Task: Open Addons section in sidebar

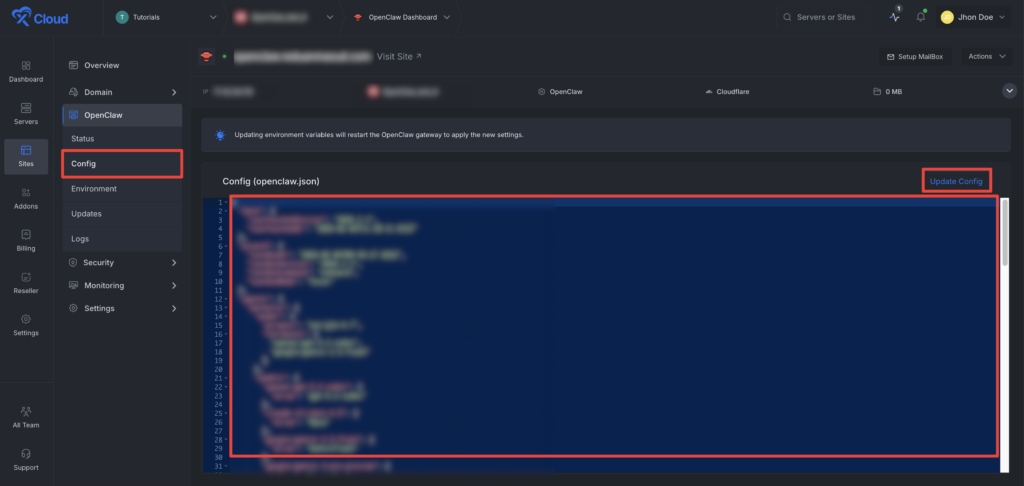Action: [26, 197]
